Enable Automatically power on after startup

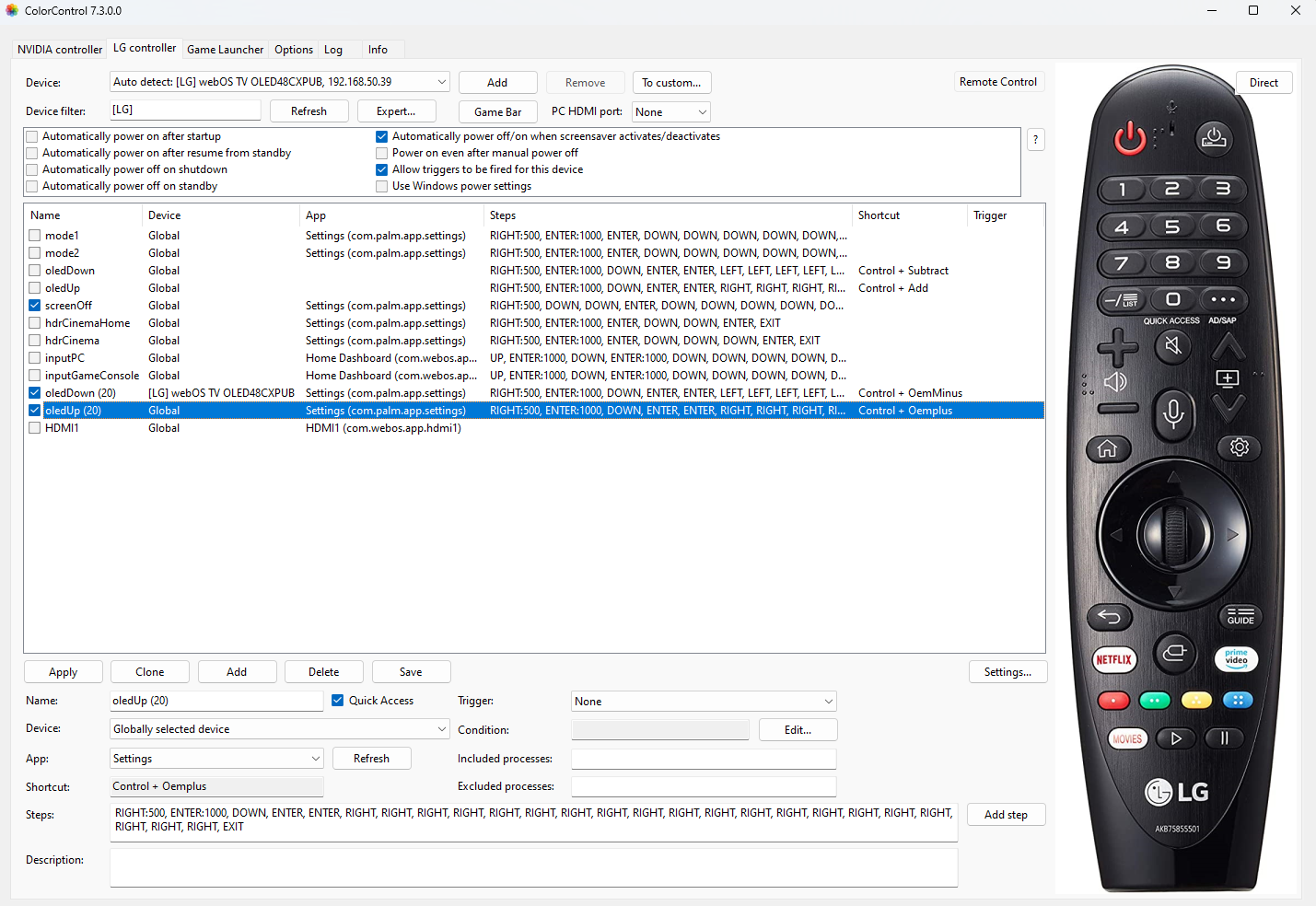(33, 136)
